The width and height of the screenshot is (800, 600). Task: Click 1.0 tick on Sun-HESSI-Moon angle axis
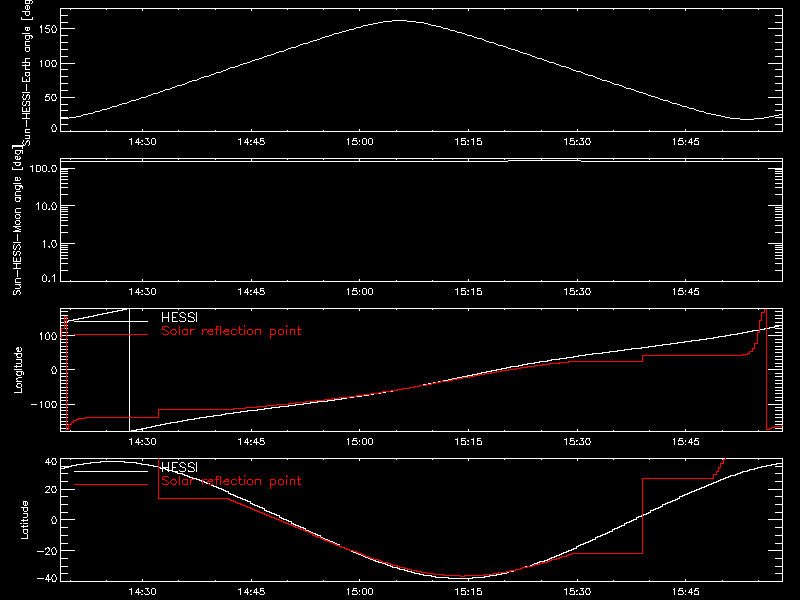pos(49,244)
